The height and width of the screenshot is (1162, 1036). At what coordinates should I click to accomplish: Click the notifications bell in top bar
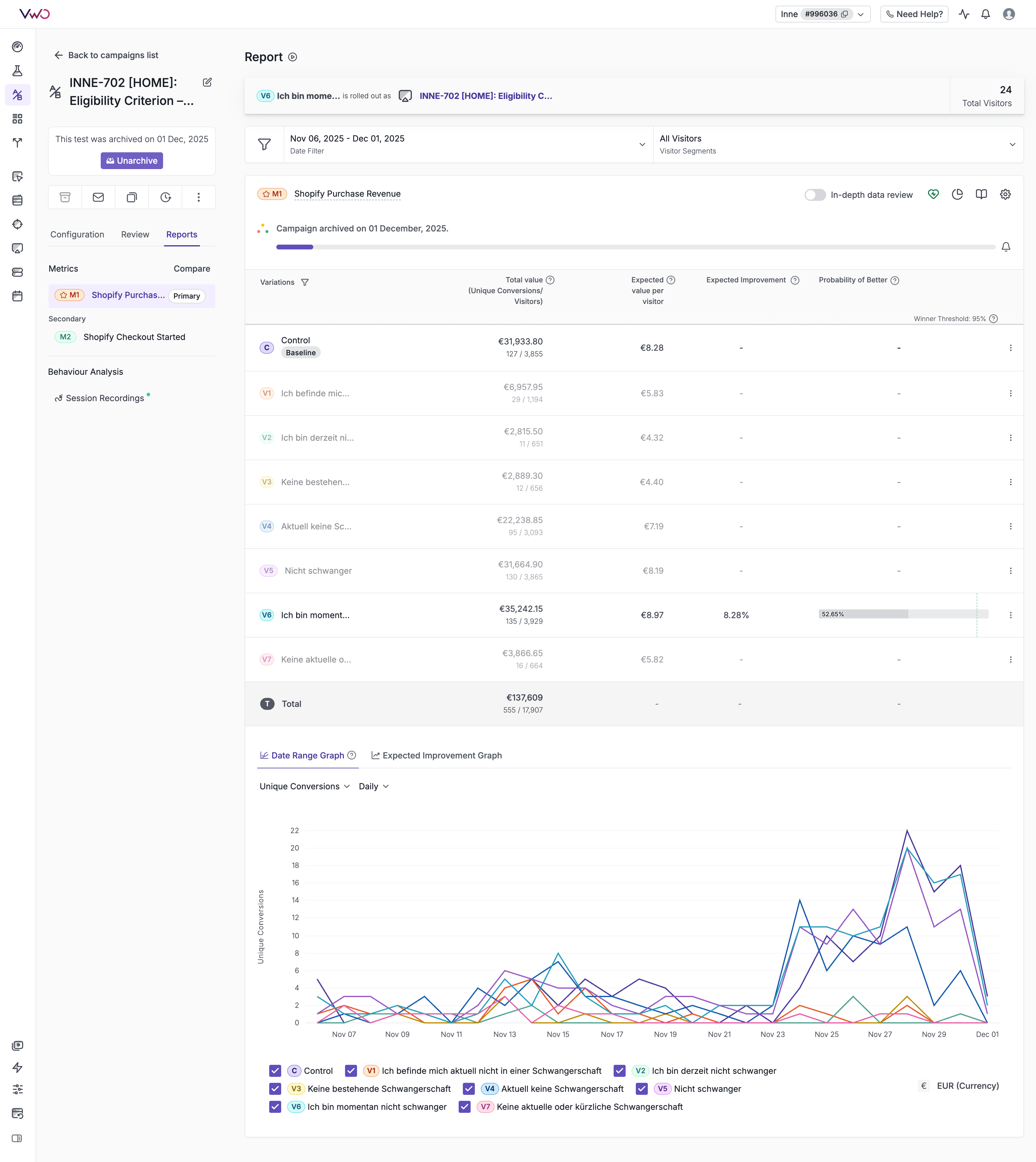point(985,14)
